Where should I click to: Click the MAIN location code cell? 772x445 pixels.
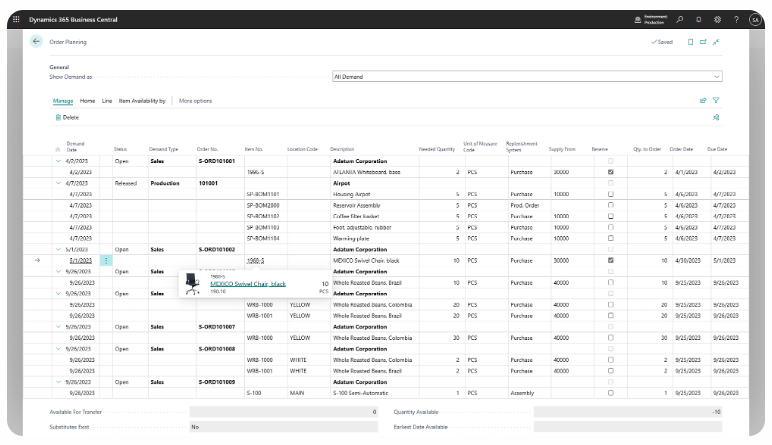[x=308, y=393]
